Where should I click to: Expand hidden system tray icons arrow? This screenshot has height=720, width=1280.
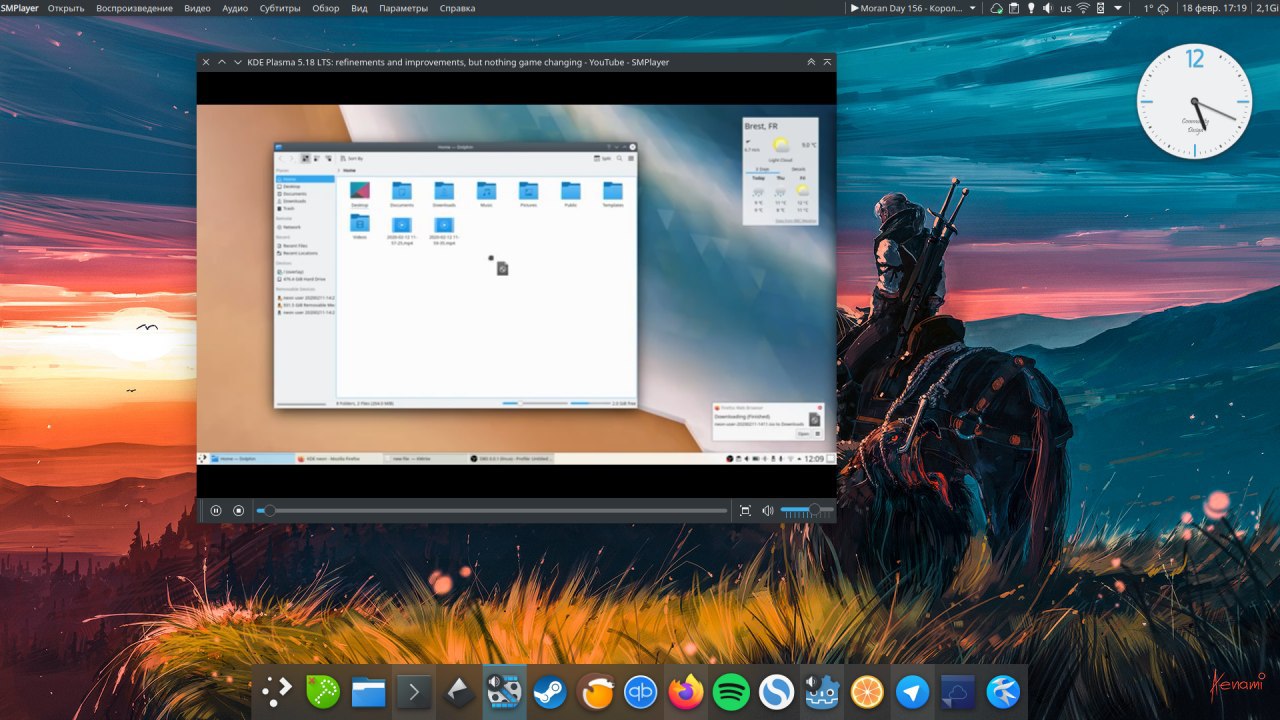pos(1117,8)
